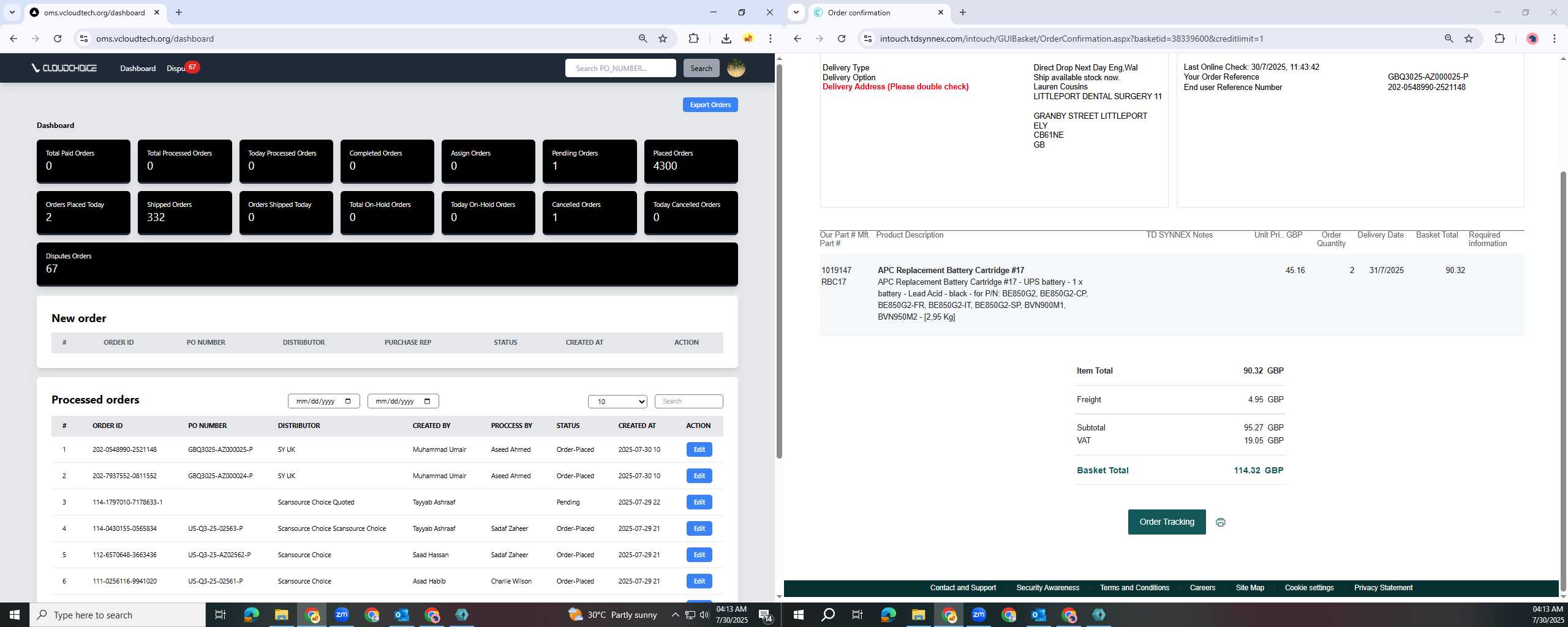Screen dimensions: 1568x627
Task: Click the Order Tracking button
Action: coord(1167,522)
